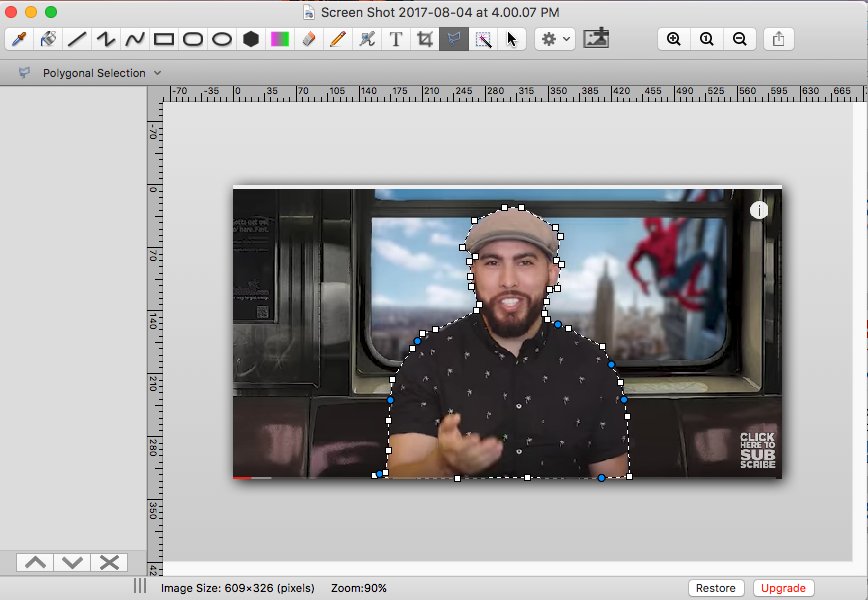The image size is (868, 600).
Task: Select the rectangle shape tool
Action: click(164, 39)
